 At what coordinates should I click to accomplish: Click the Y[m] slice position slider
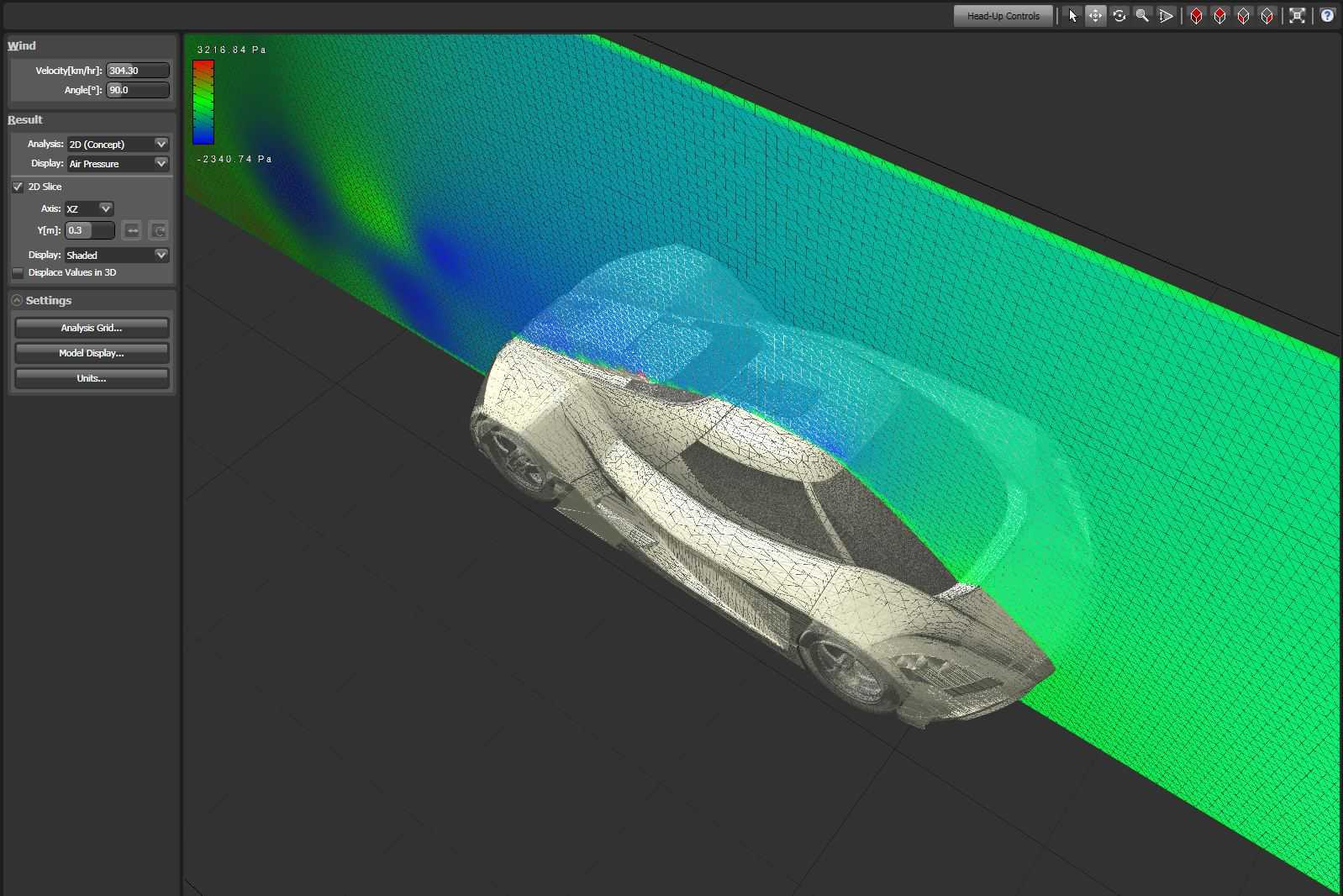tap(90, 230)
